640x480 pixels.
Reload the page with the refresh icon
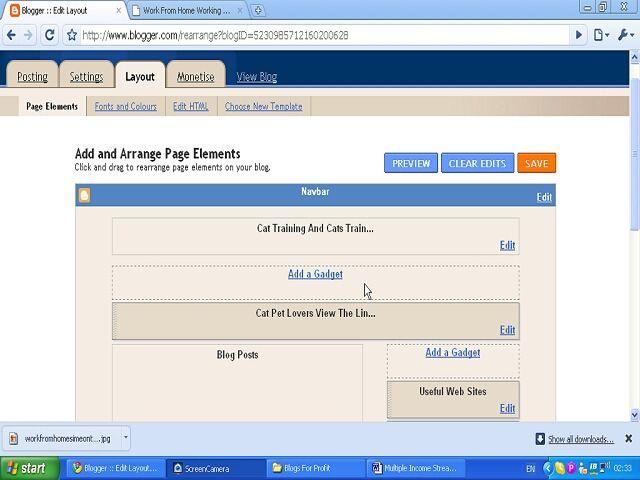click(51, 35)
